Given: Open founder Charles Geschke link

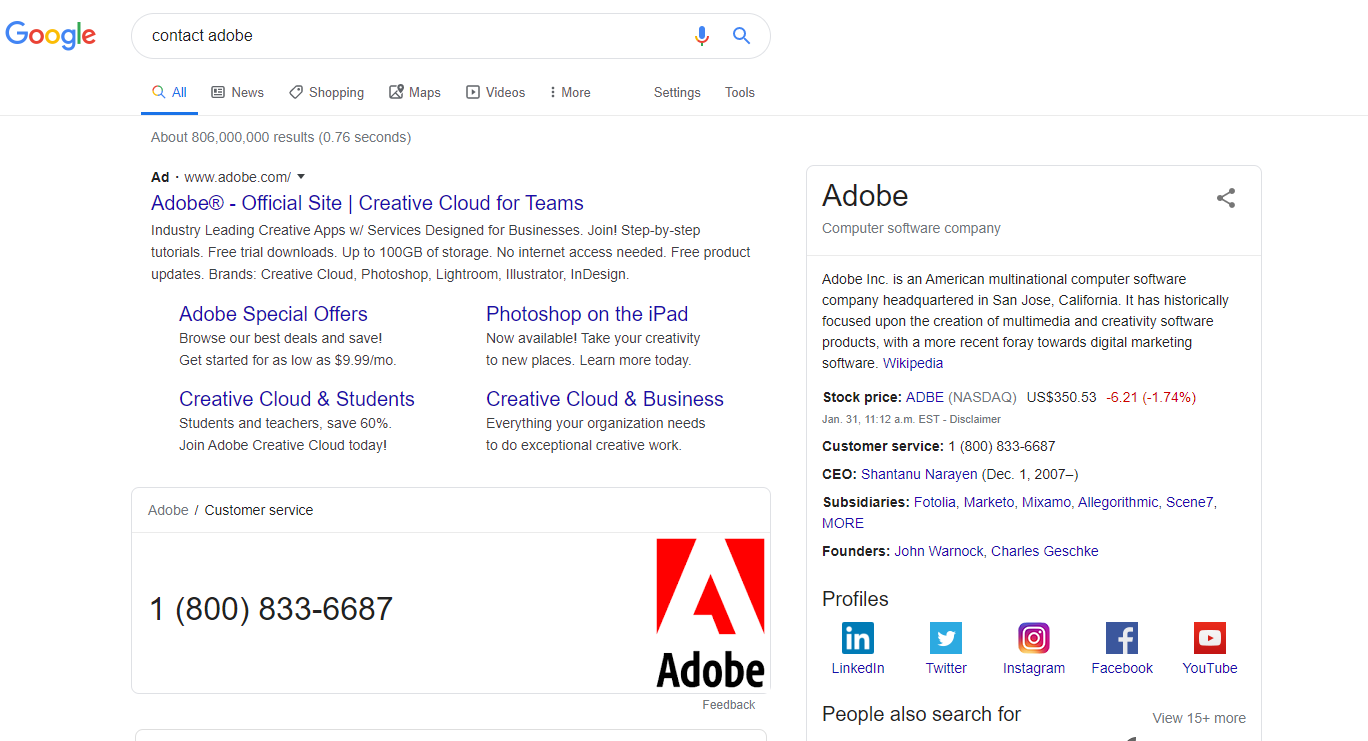Looking at the screenshot, I should (1045, 551).
